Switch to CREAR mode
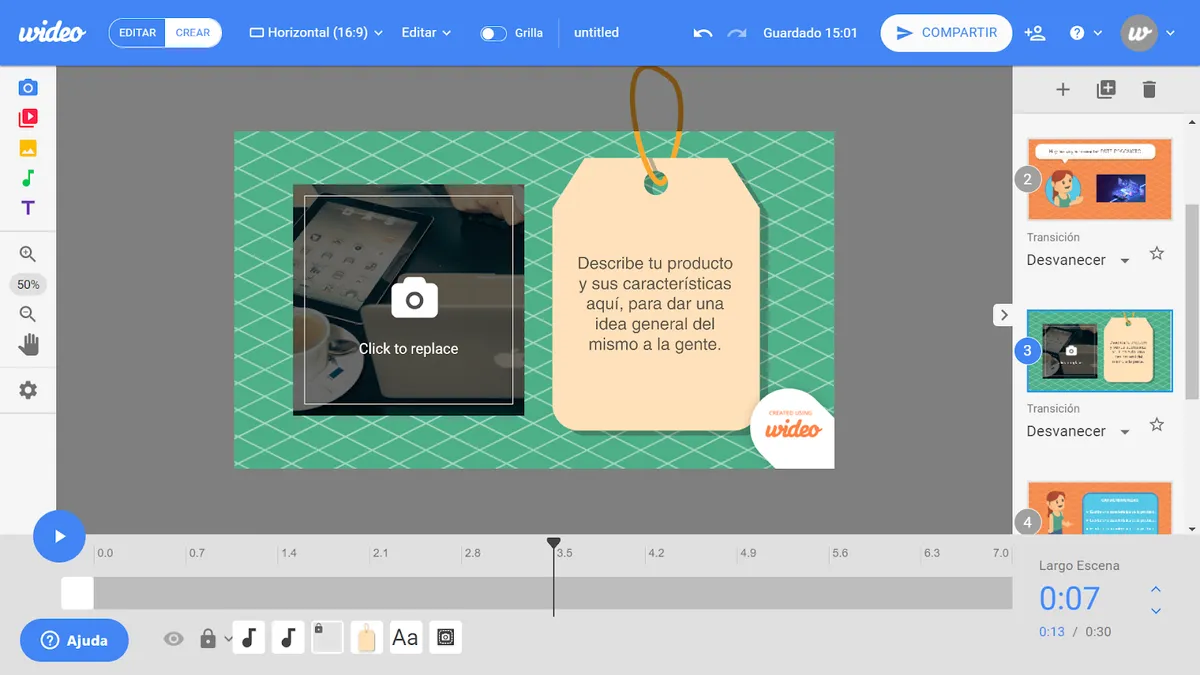Image resolution: width=1200 pixels, height=675 pixels. click(193, 33)
